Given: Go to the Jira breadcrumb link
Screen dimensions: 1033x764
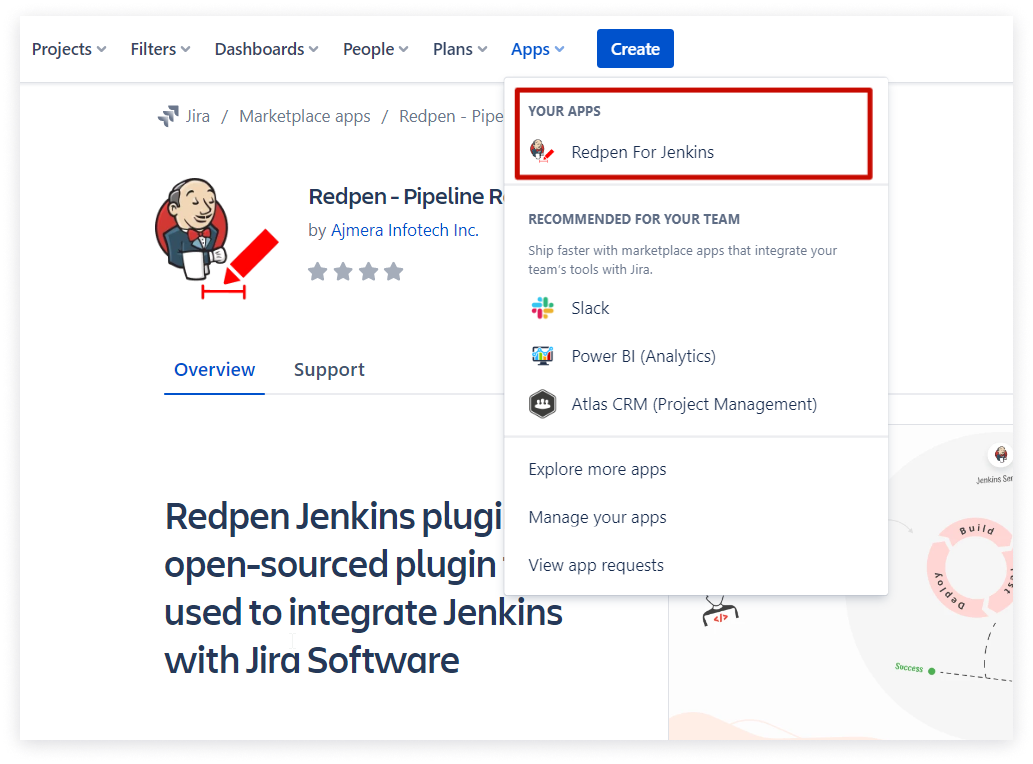Looking at the screenshot, I should pyautogui.click(x=198, y=117).
